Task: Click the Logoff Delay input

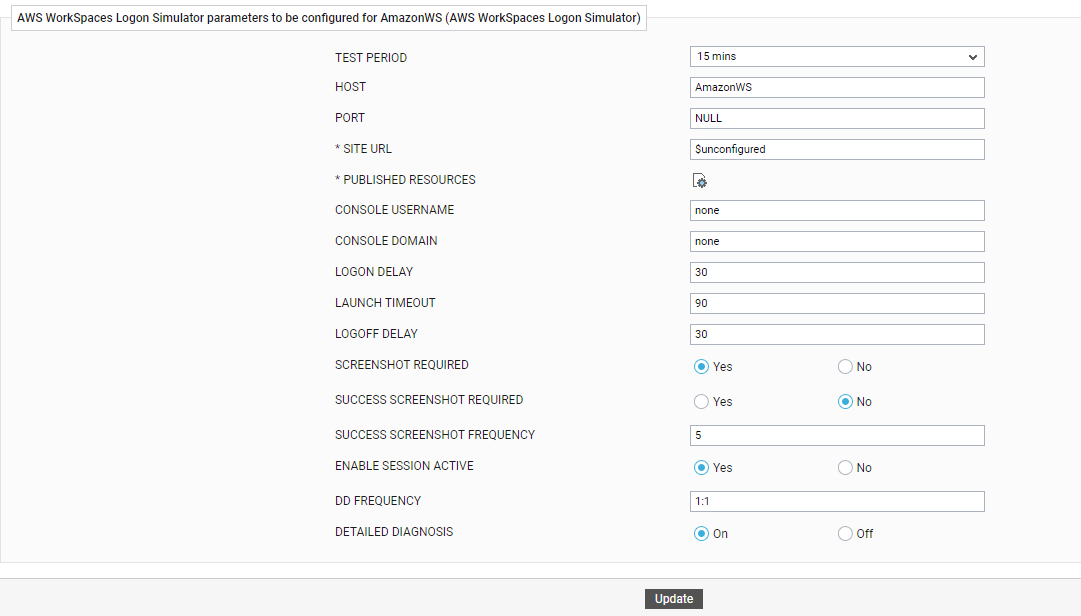Action: (837, 335)
